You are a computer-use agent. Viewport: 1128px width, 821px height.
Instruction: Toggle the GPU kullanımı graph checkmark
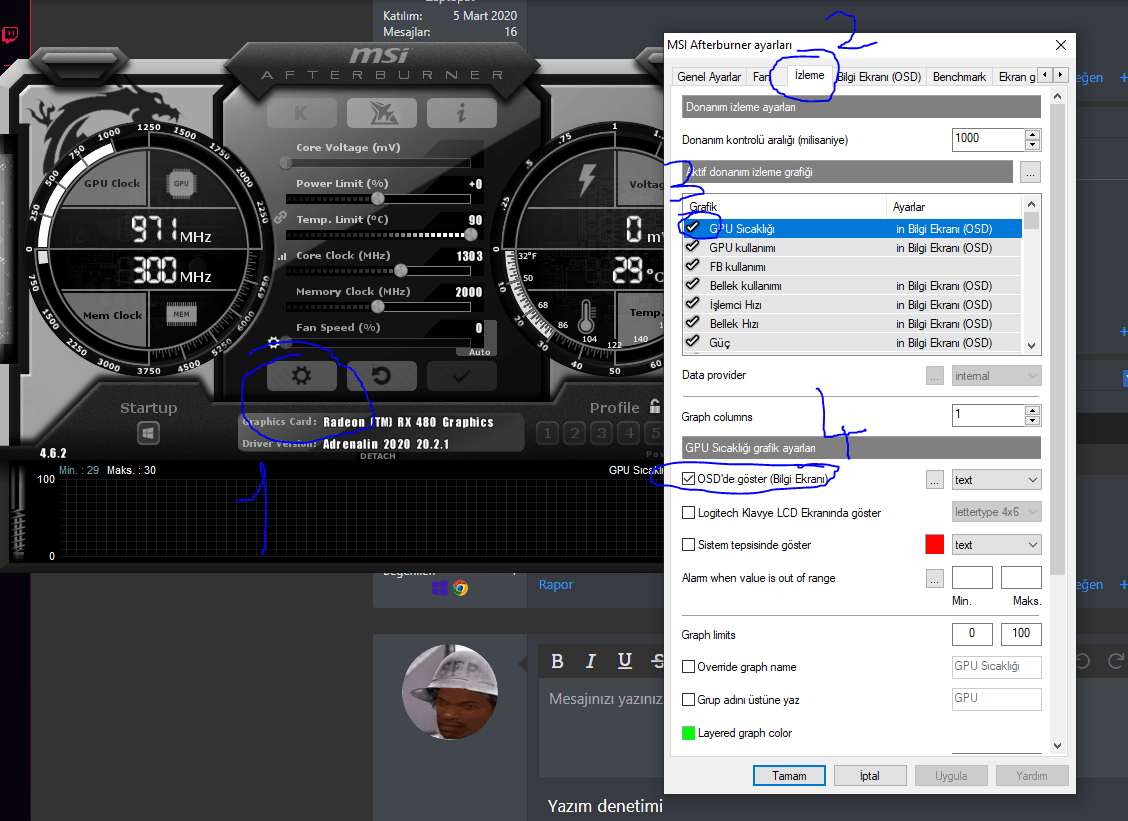point(693,247)
